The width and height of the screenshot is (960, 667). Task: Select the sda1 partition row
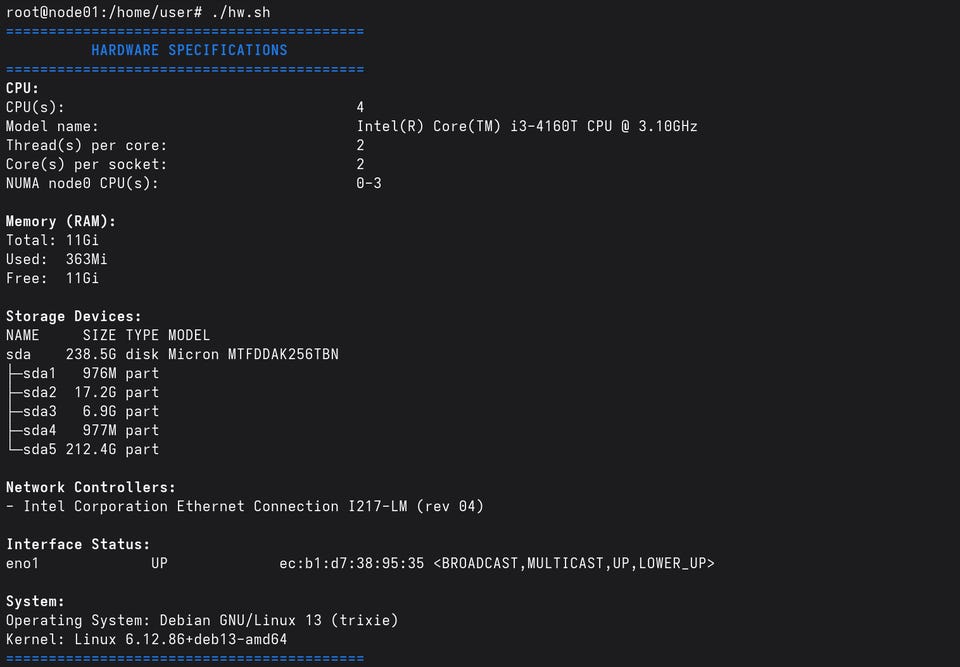point(83,373)
